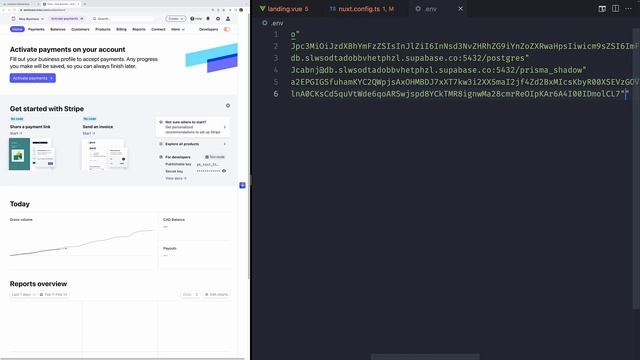Open the Connect tab

tap(158, 29)
